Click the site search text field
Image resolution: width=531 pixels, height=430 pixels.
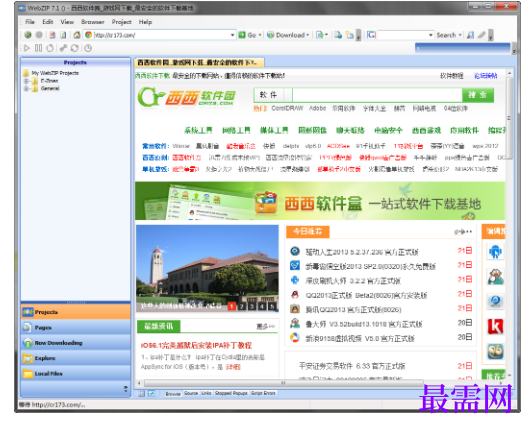377,95
